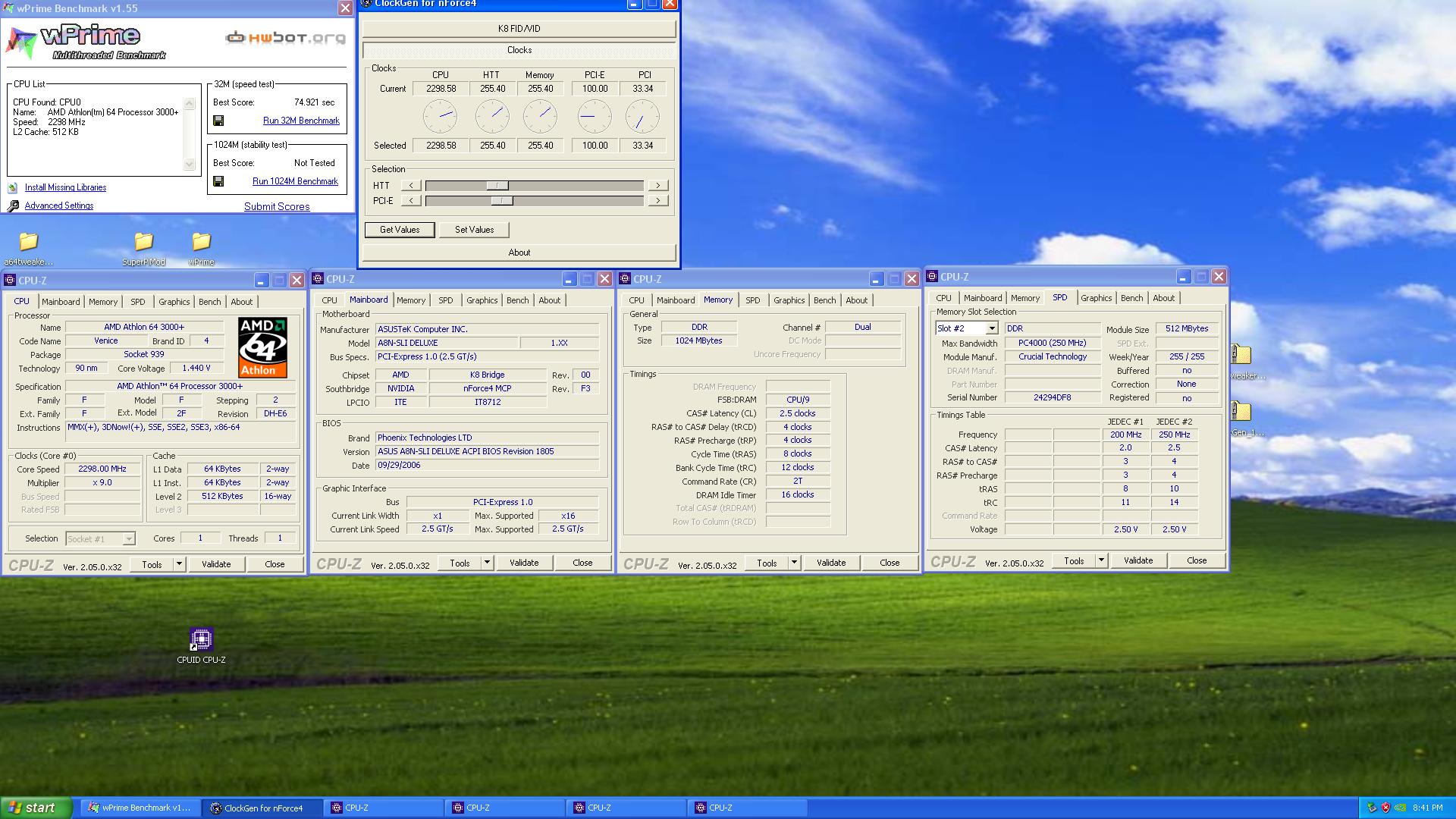This screenshot has width=1456, height=819.
Task: Open the Install Missing Libraries link
Action: 65,187
